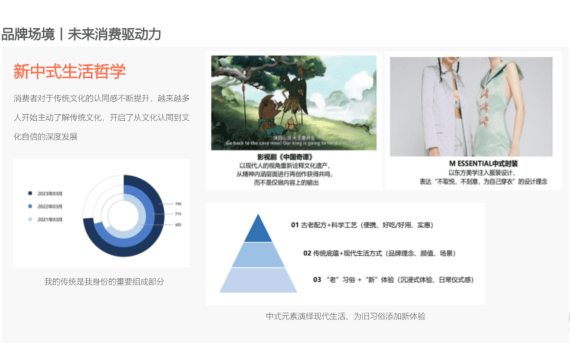Click the slide title 品牌场境 | 未来消费驱动力

click(81, 35)
